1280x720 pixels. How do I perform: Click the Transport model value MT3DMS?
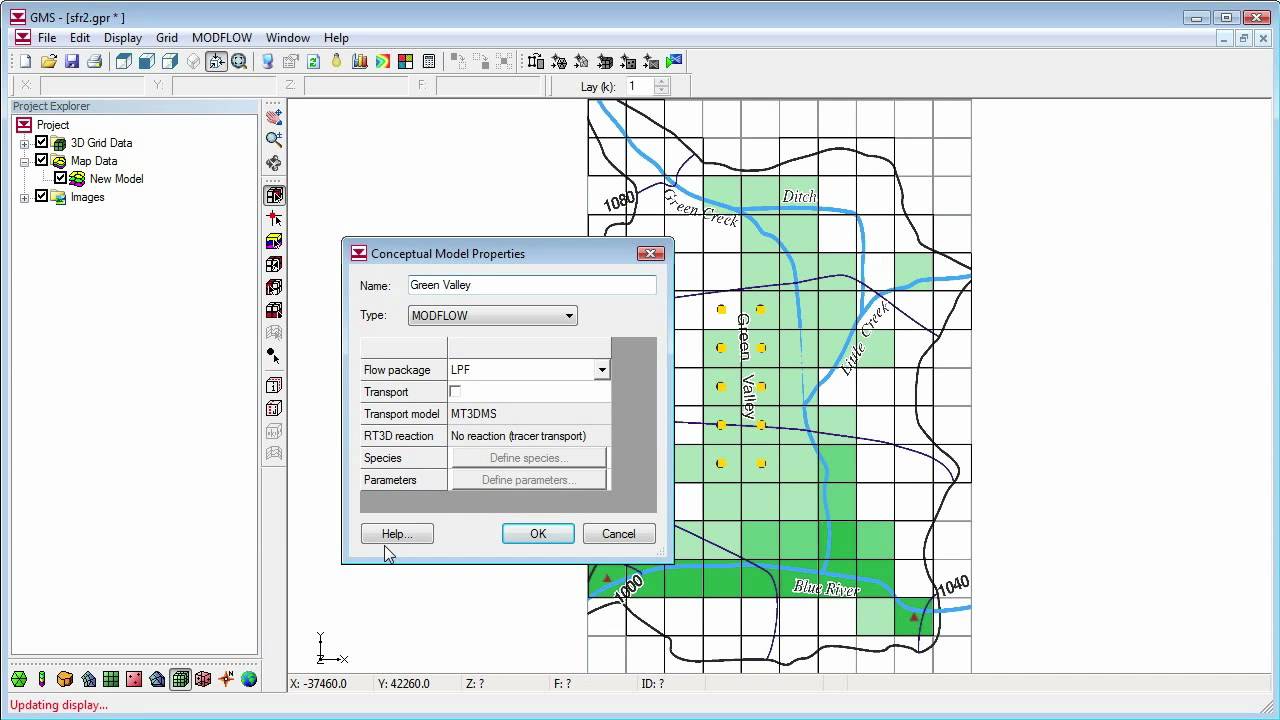click(x=474, y=414)
